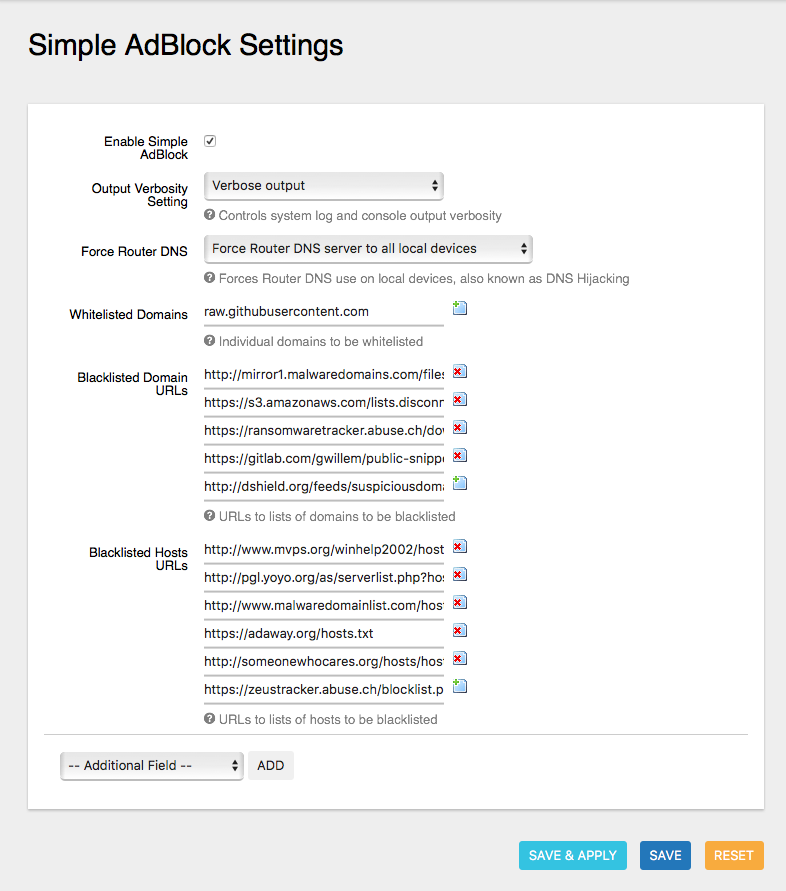The height and width of the screenshot is (891, 786).
Task: Delete the s3.amazonaws.com blacklist entry
Action: pos(459,399)
